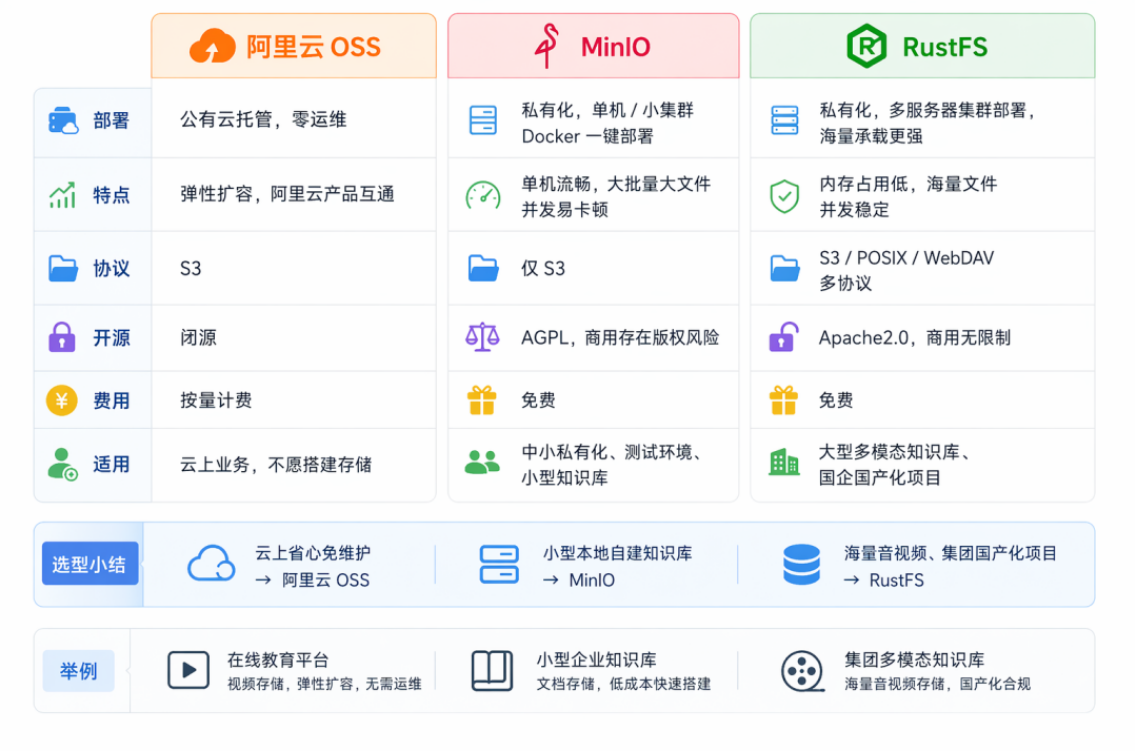Click the text AGPL,商用存在版权风险
This screenshot has width=1135, height=751.
(x=620, y=338)
